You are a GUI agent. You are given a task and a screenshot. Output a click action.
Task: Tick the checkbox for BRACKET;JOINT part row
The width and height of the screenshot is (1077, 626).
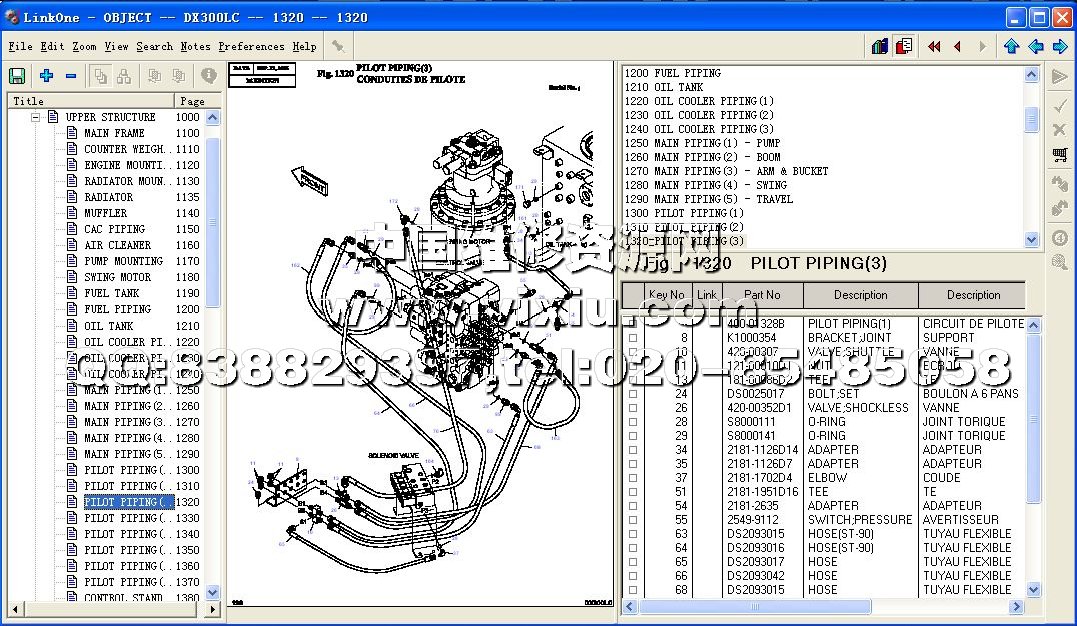point(632,338)
